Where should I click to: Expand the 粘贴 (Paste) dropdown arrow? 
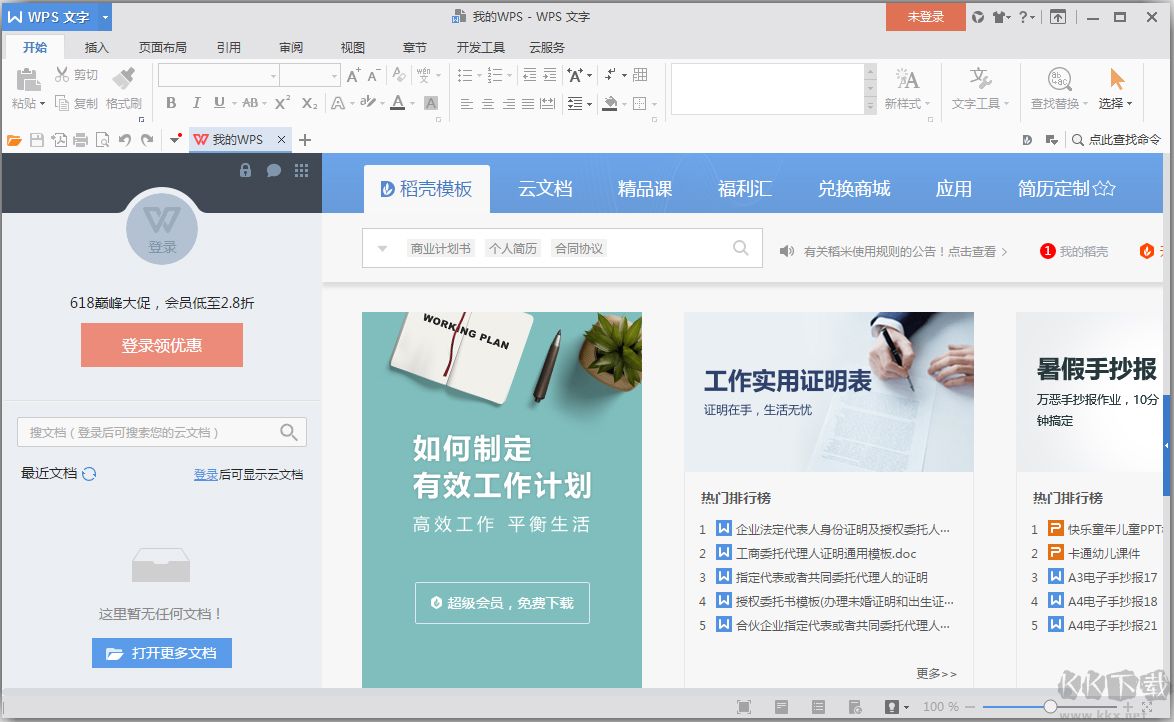pos(43,104)
